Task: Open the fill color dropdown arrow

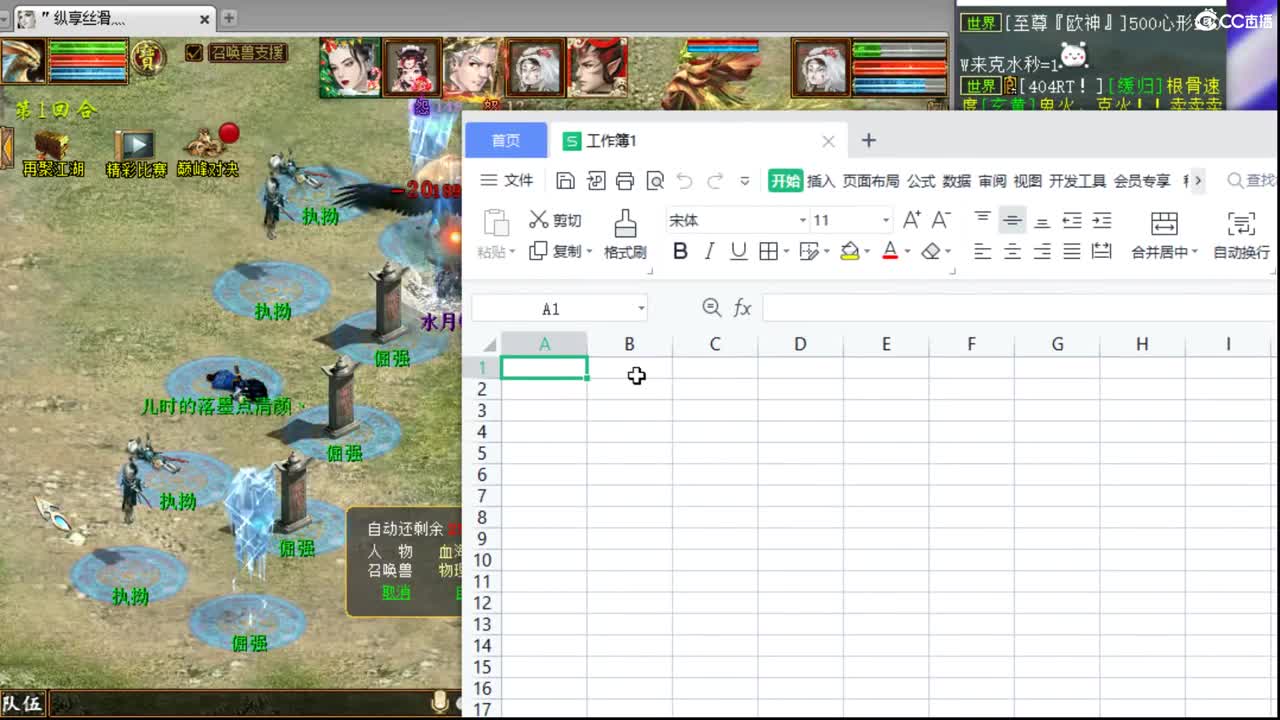Action: 867,252
